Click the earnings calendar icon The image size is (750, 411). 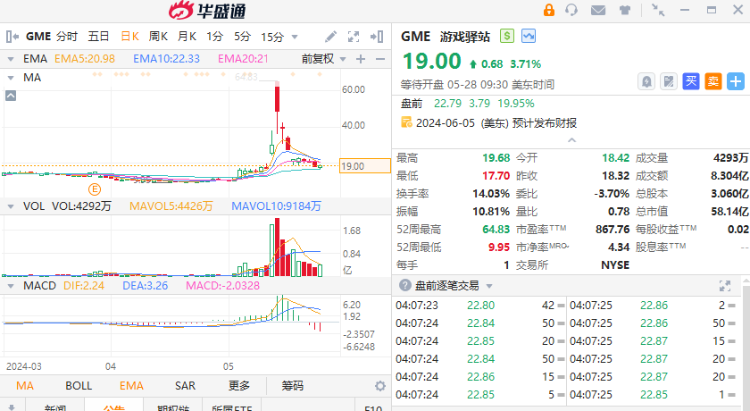(x=406, y=122)
